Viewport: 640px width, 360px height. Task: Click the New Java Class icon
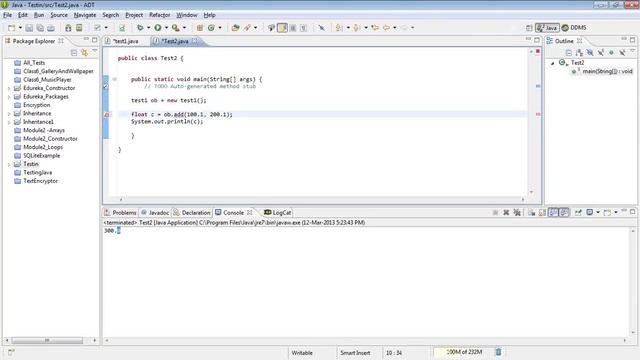pyautogui.click(x=211, y=28)
